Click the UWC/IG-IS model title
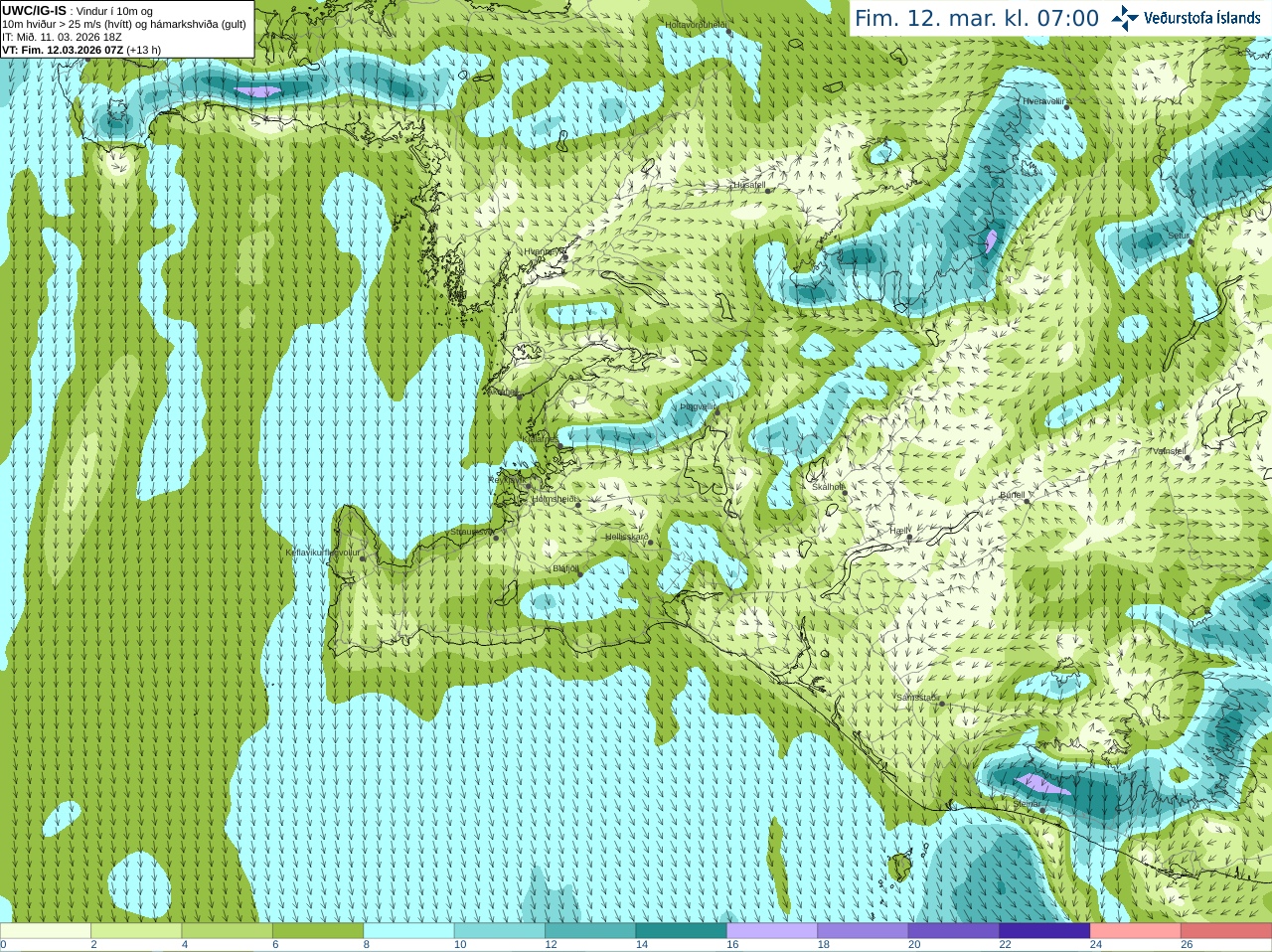The width and height of the screenshot is (1272, 952). [34, 11]
